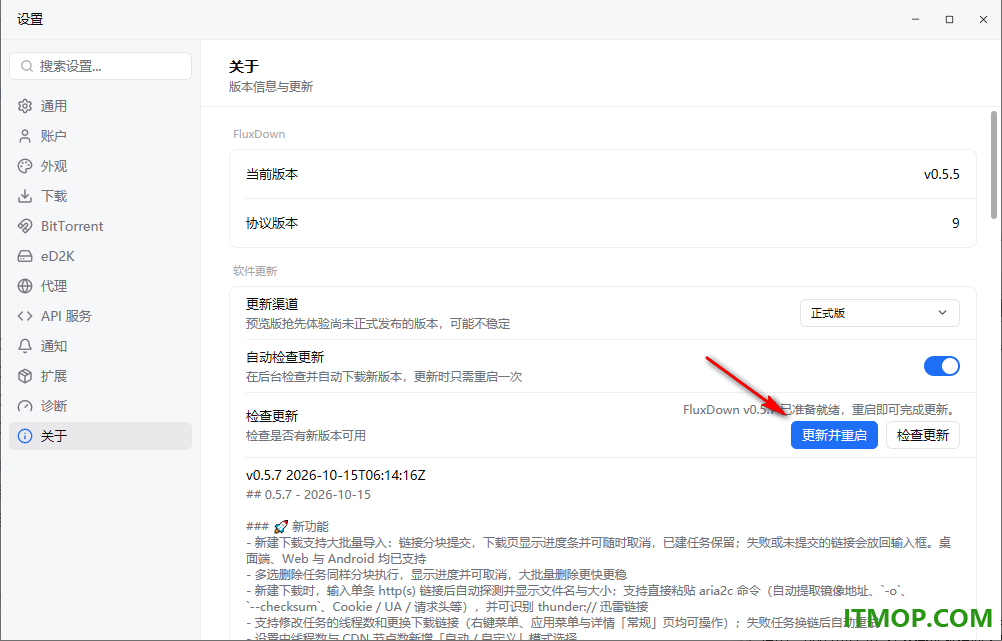Image resolution: width=1002 pixels, height=641 pixels.
Task: Click the Extensions cube icon
Action: pyautogui.click(x=25, y=376)
